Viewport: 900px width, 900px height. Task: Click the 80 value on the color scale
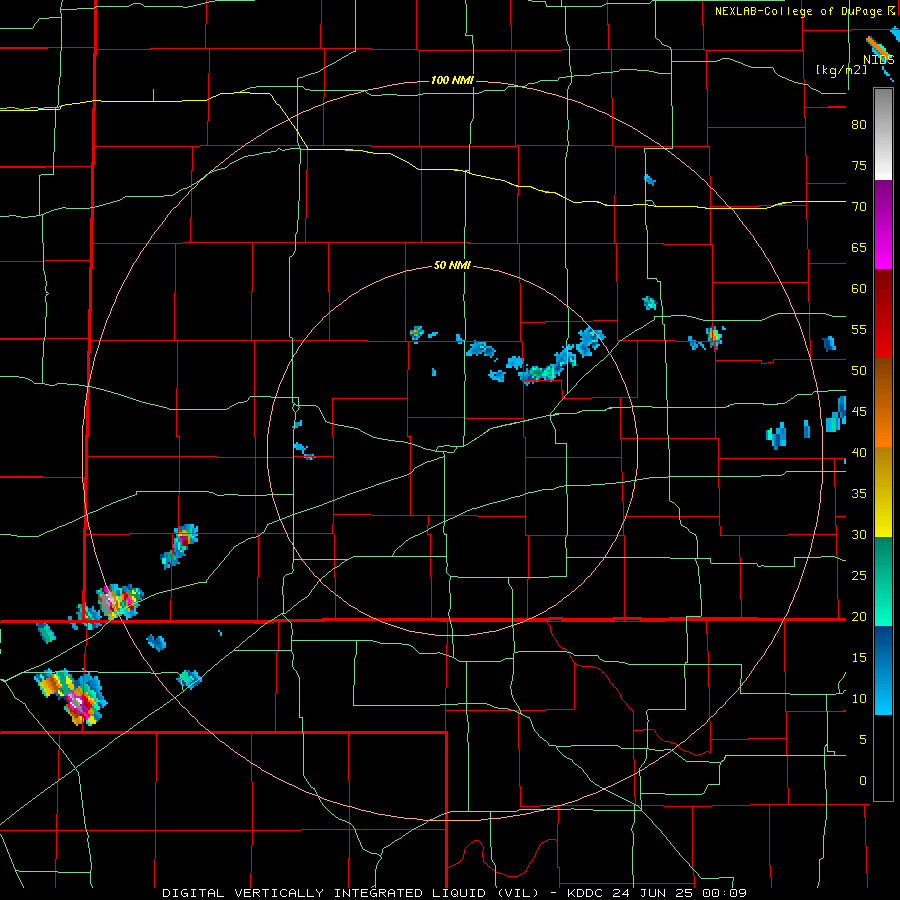859,125
